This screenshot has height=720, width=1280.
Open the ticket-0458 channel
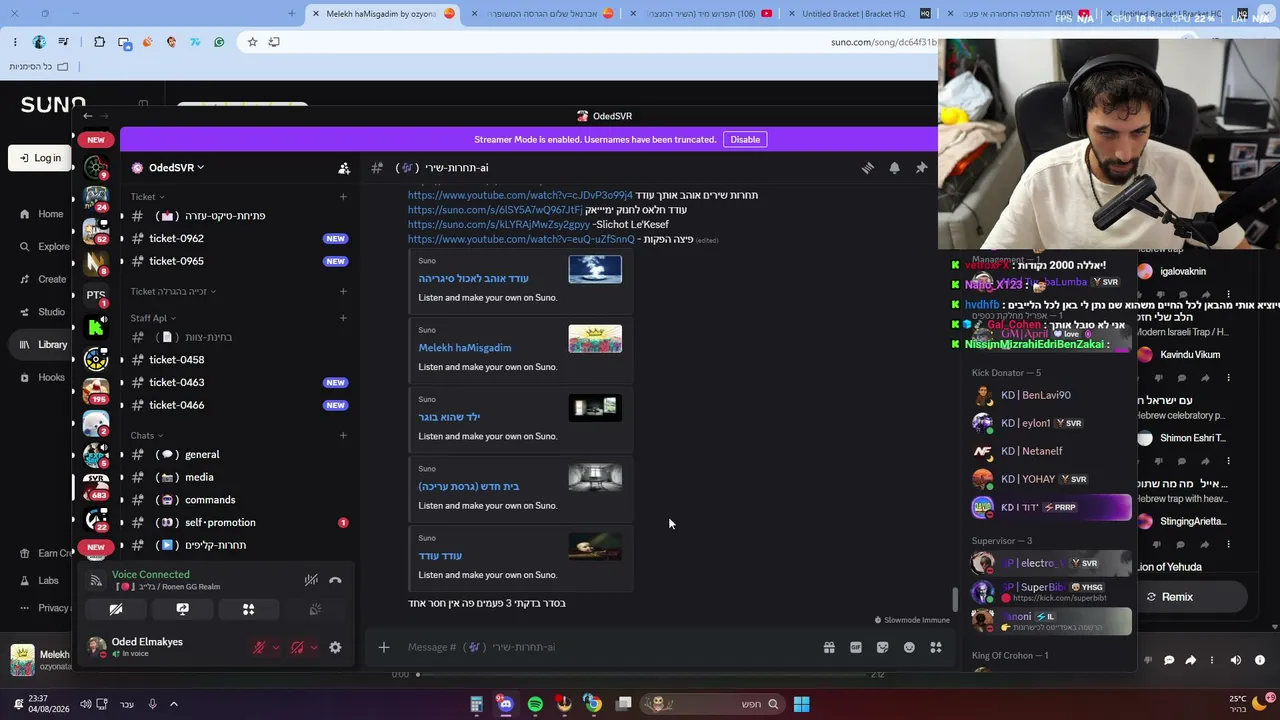240,360
